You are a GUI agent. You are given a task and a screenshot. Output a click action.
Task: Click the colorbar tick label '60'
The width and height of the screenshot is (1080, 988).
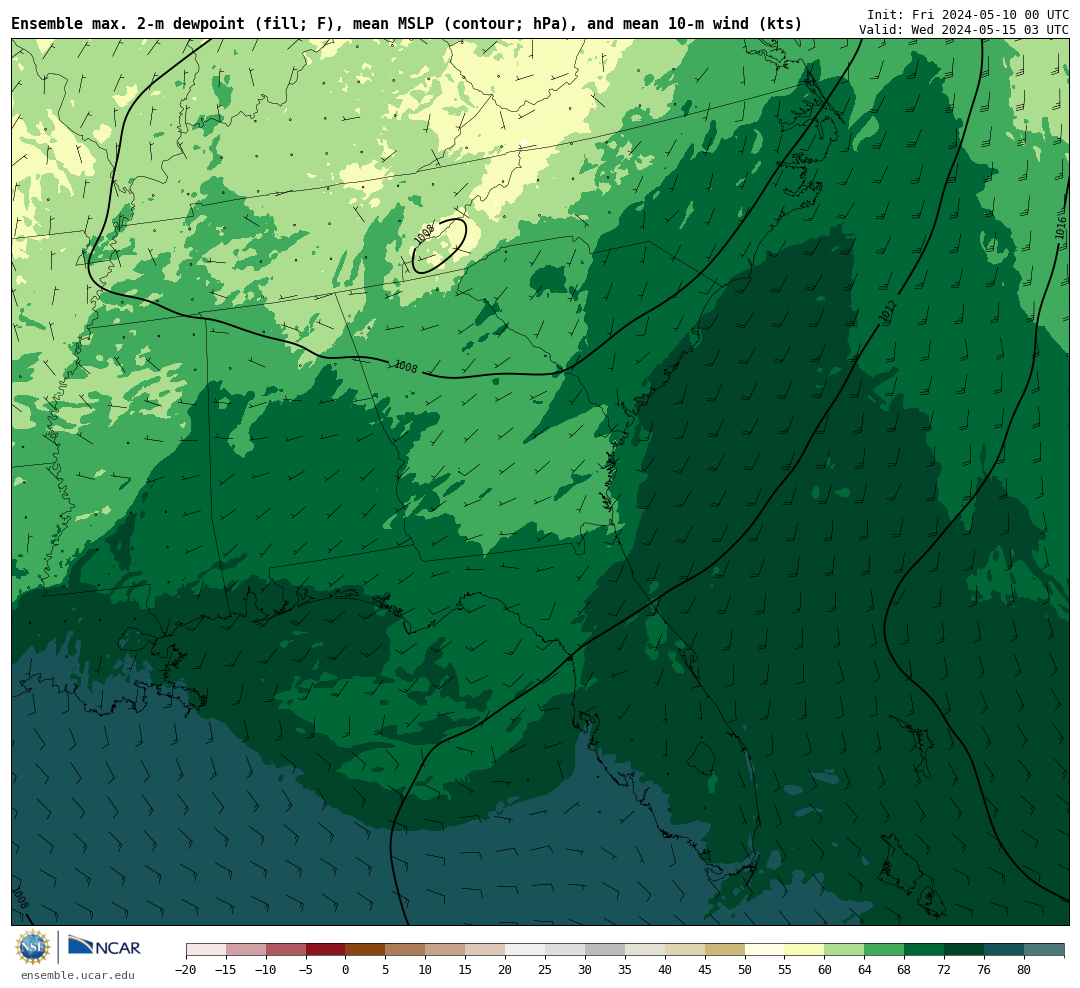[x=824, y=969]
